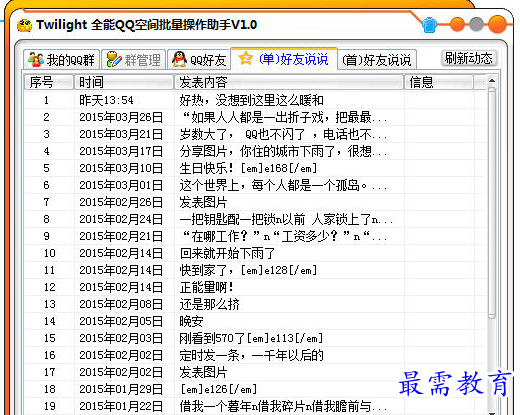Select the post 这个世界上，每个人都是一个孤岛

(x=283, y=185)
